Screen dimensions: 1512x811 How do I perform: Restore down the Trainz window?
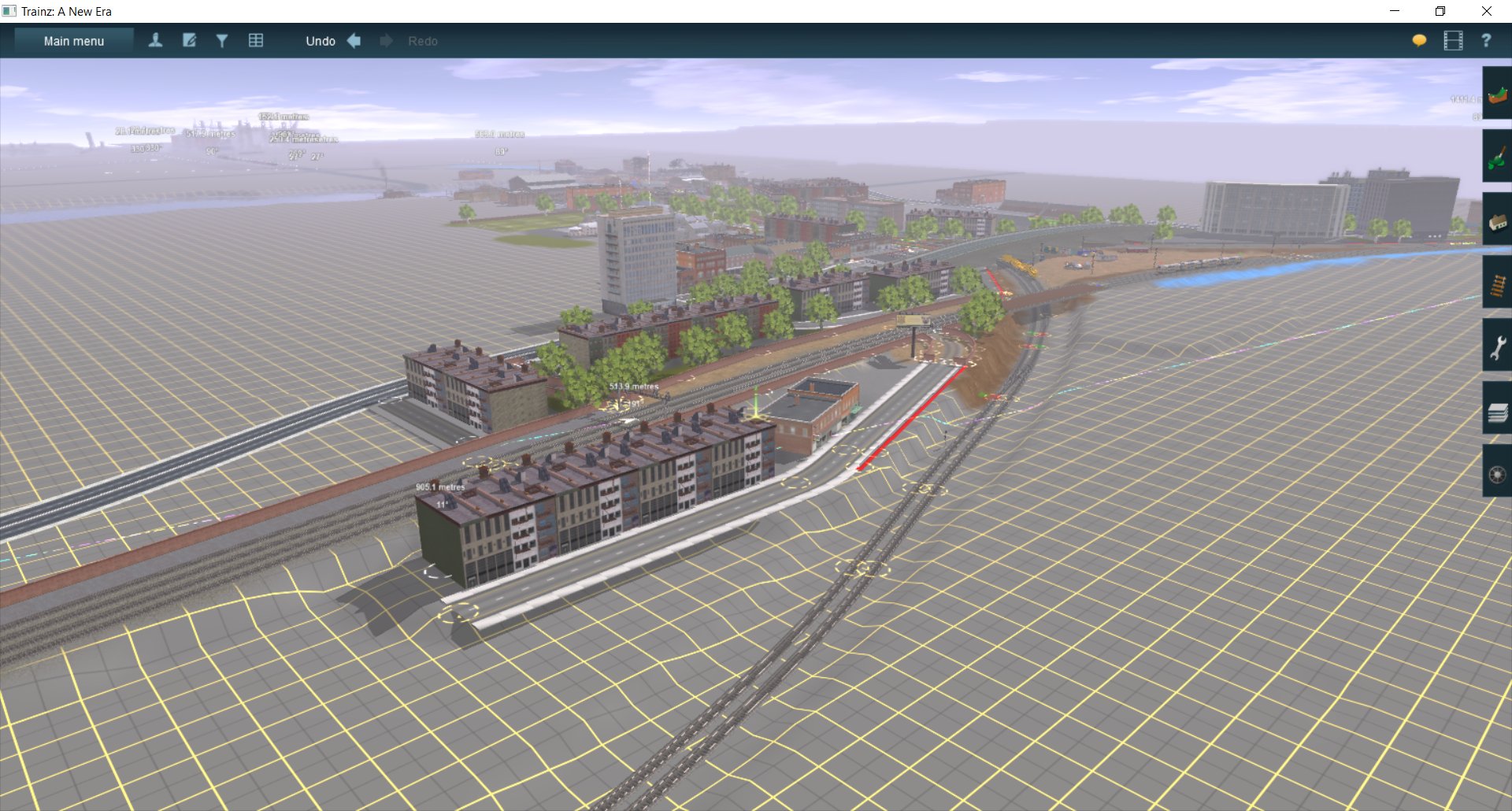click(x=1440, y=11)
